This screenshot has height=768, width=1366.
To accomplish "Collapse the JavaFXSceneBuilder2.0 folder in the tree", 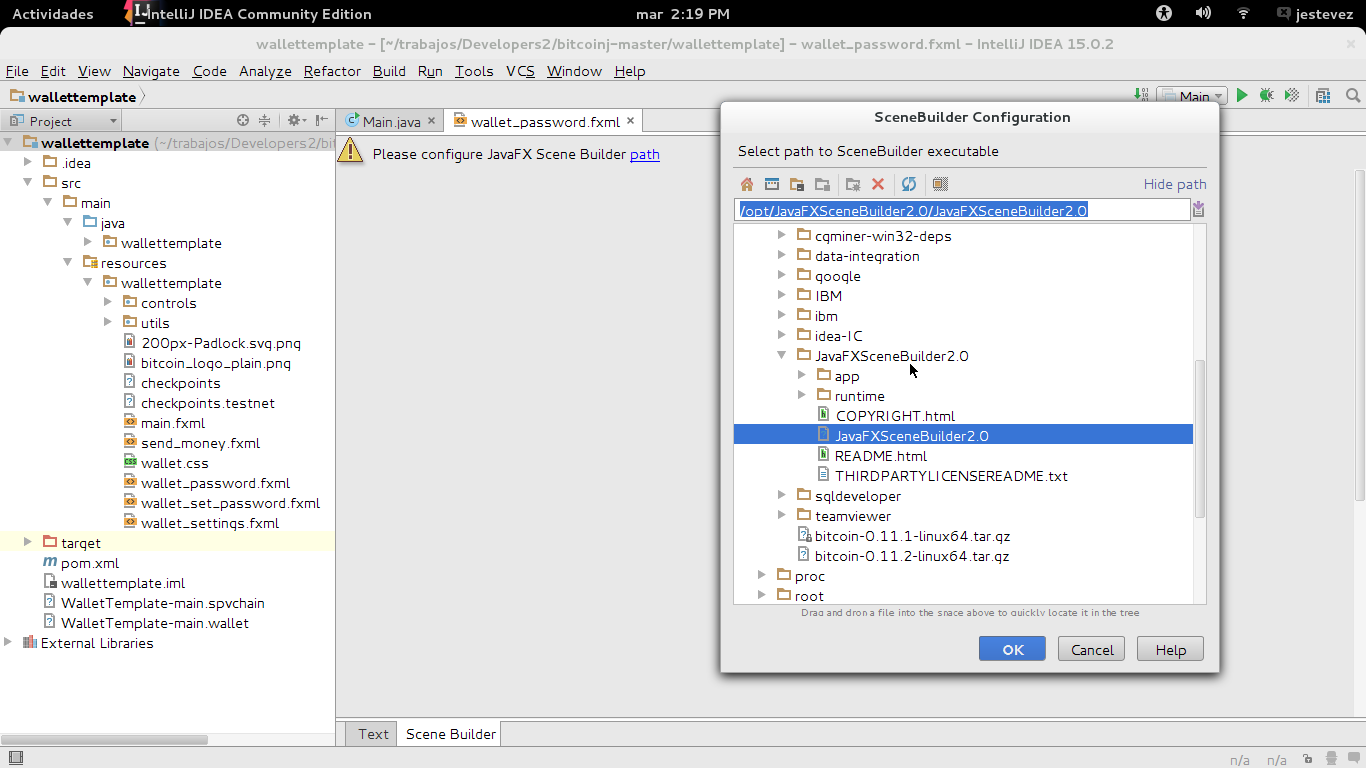I will point(782,356).
